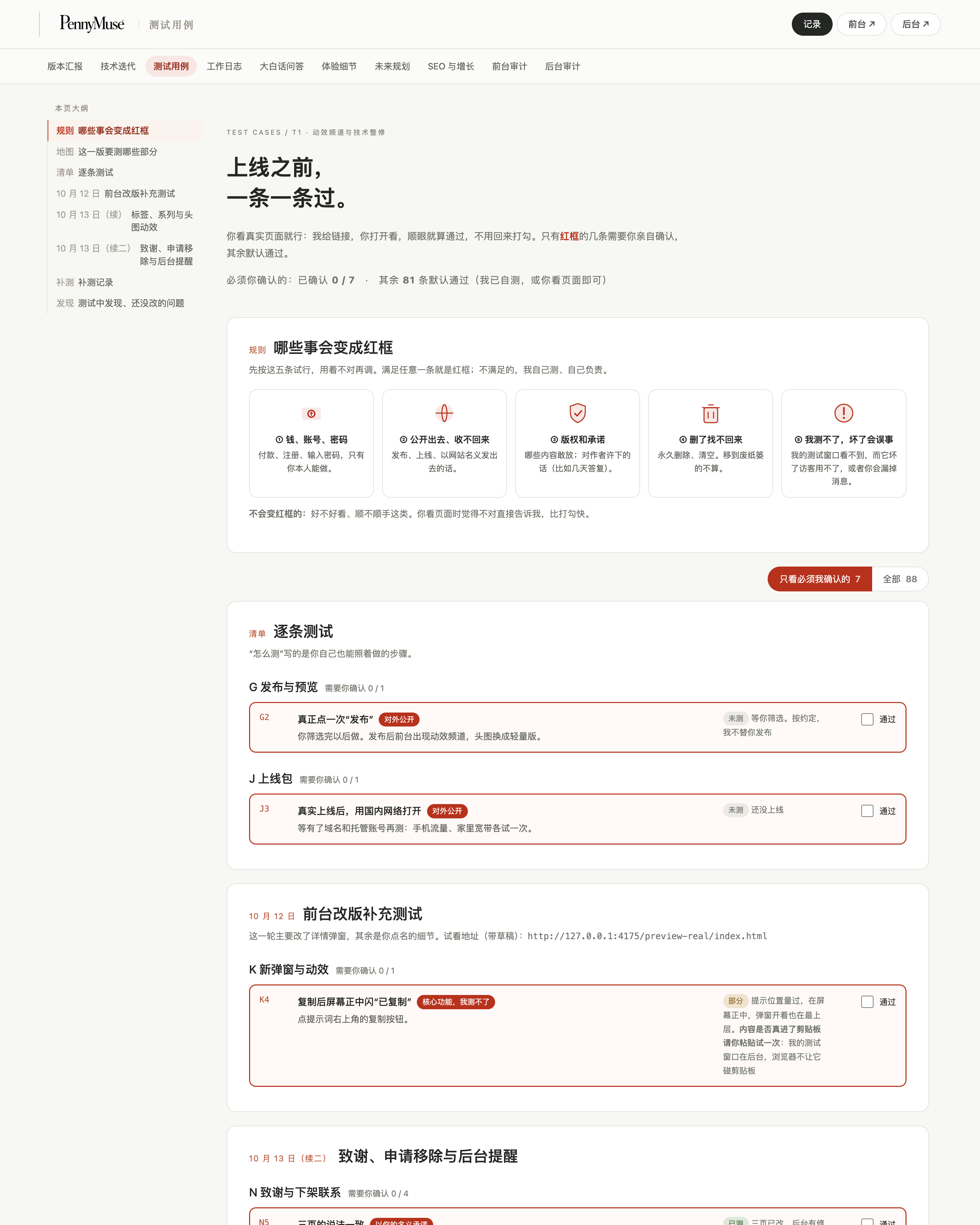This screenshot has width=980, height=1225.
Task: Click the 核心功能，我测不了 tag on K4
Action: (456, 1002)
